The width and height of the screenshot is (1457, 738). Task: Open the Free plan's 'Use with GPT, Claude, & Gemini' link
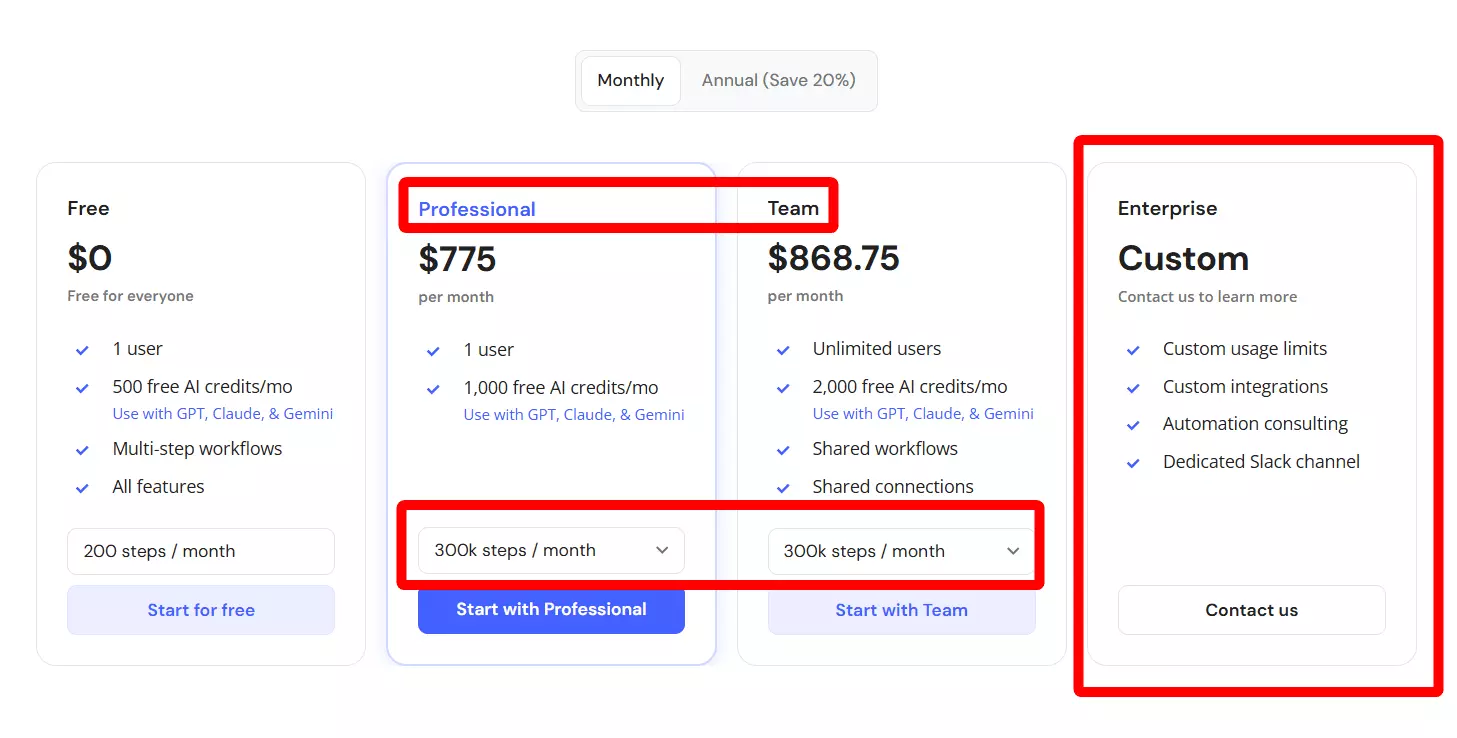223,414
